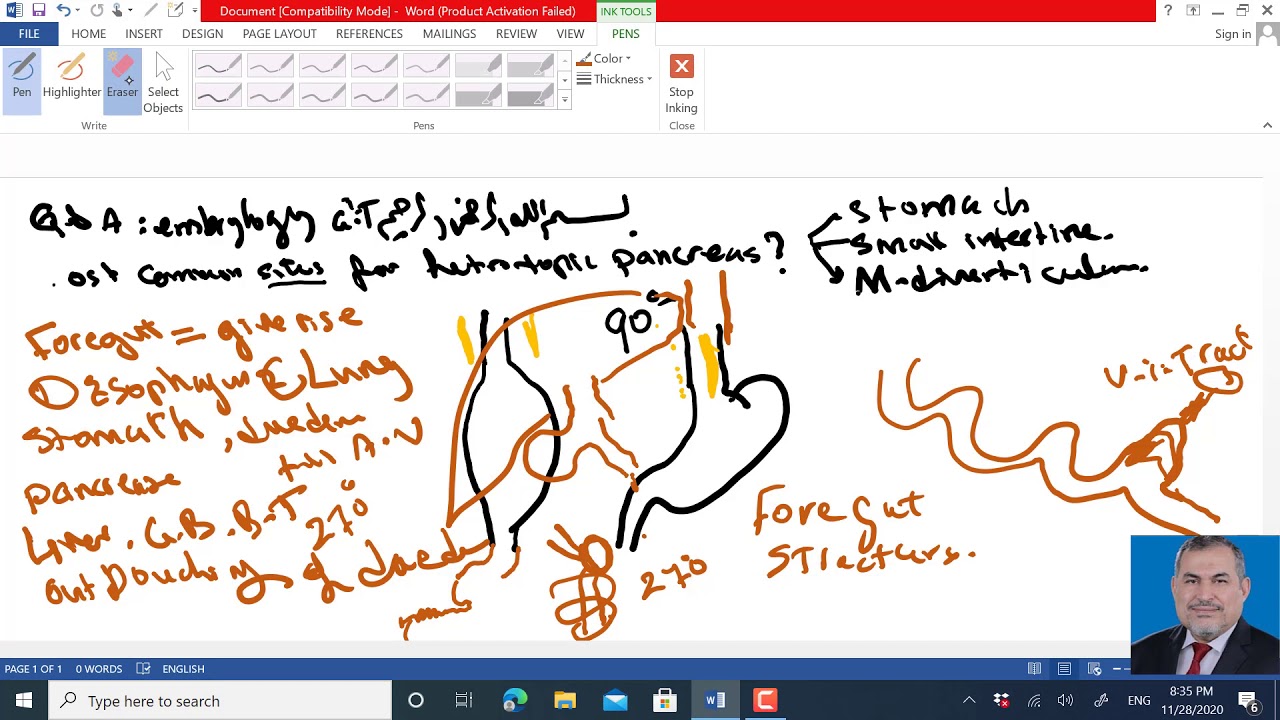
Task: Activate the Eraser tool
Action: pos(122,78)
